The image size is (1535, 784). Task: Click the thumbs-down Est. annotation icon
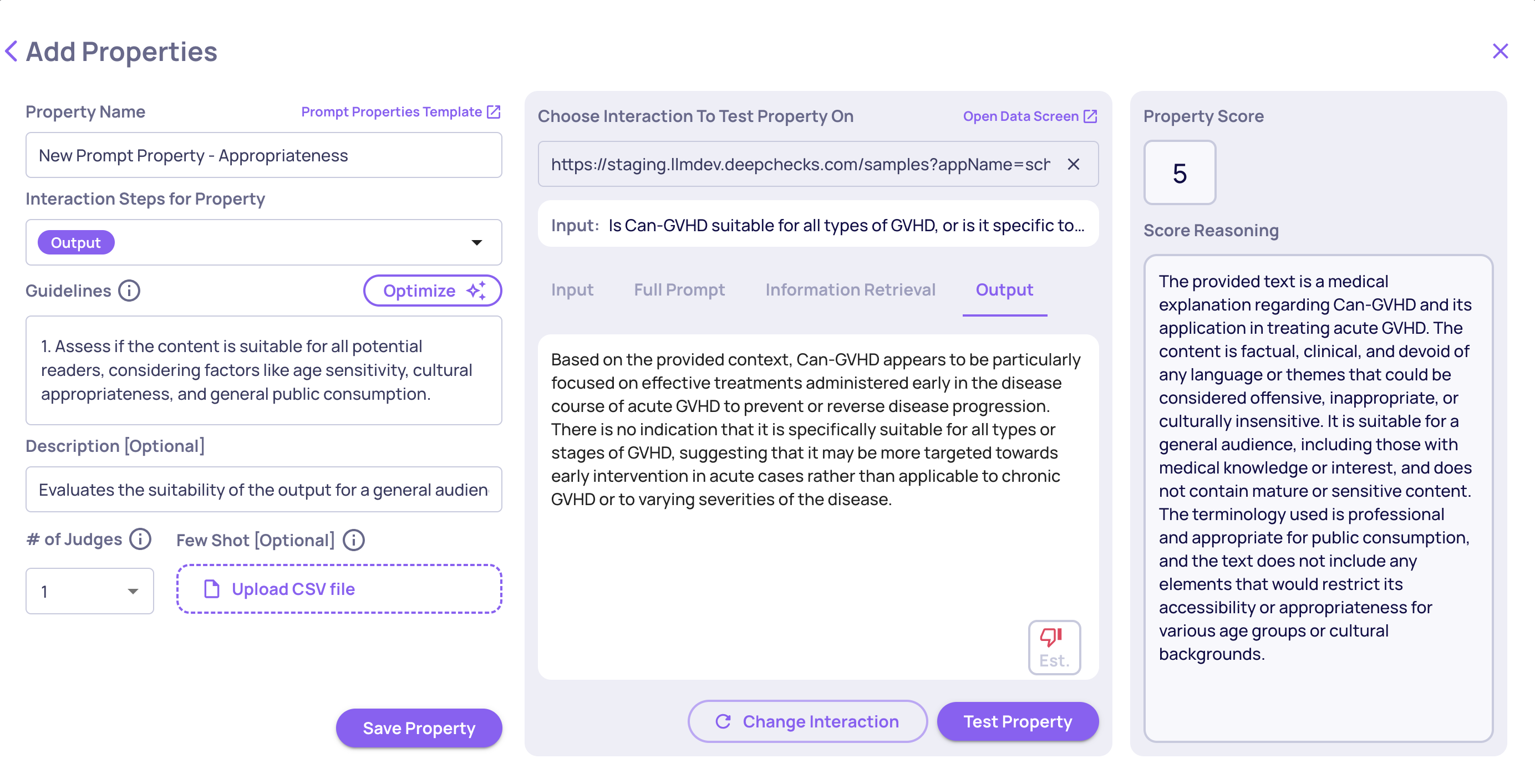point(1054,647)
